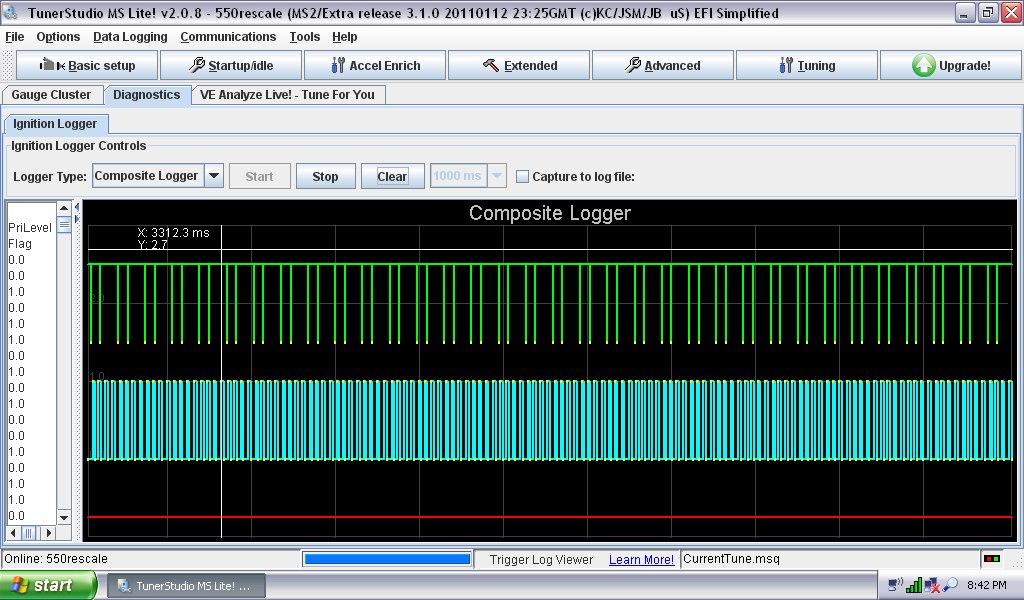Click the wireless signal strength tray icon
The image size is (1024, 600).
pos(913,585)
